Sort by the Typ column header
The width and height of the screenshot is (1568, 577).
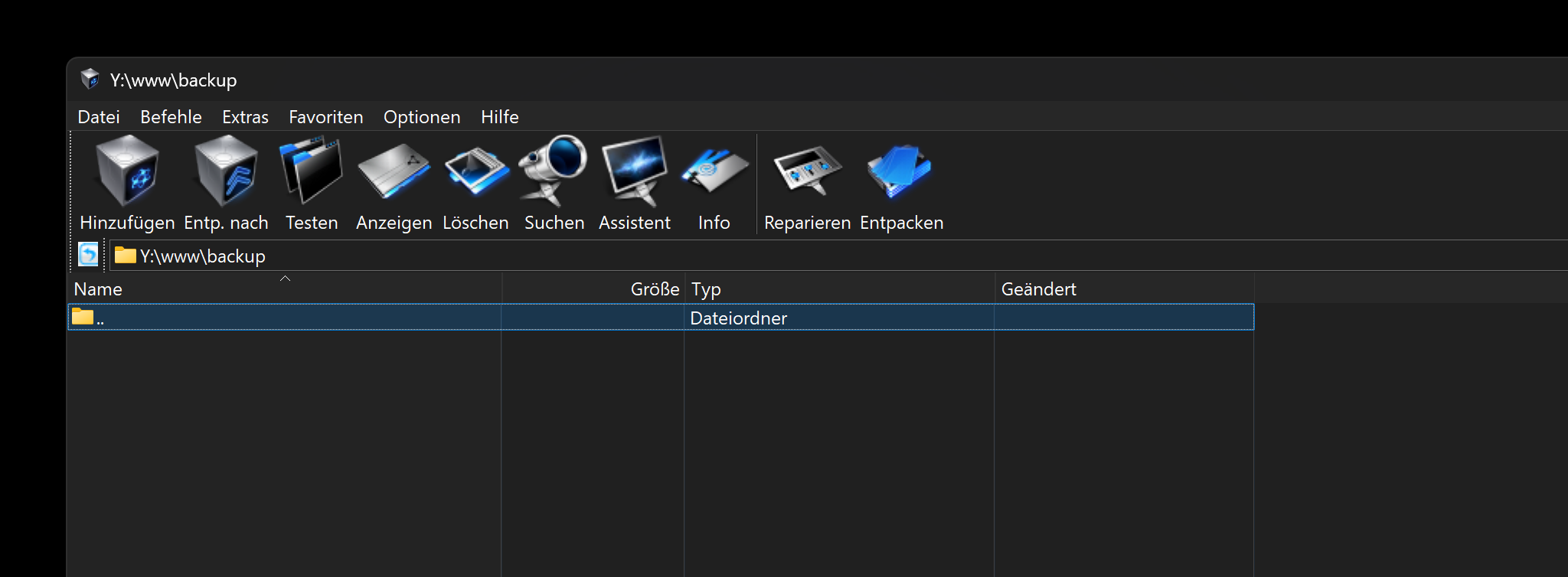[x=839, y=288]
